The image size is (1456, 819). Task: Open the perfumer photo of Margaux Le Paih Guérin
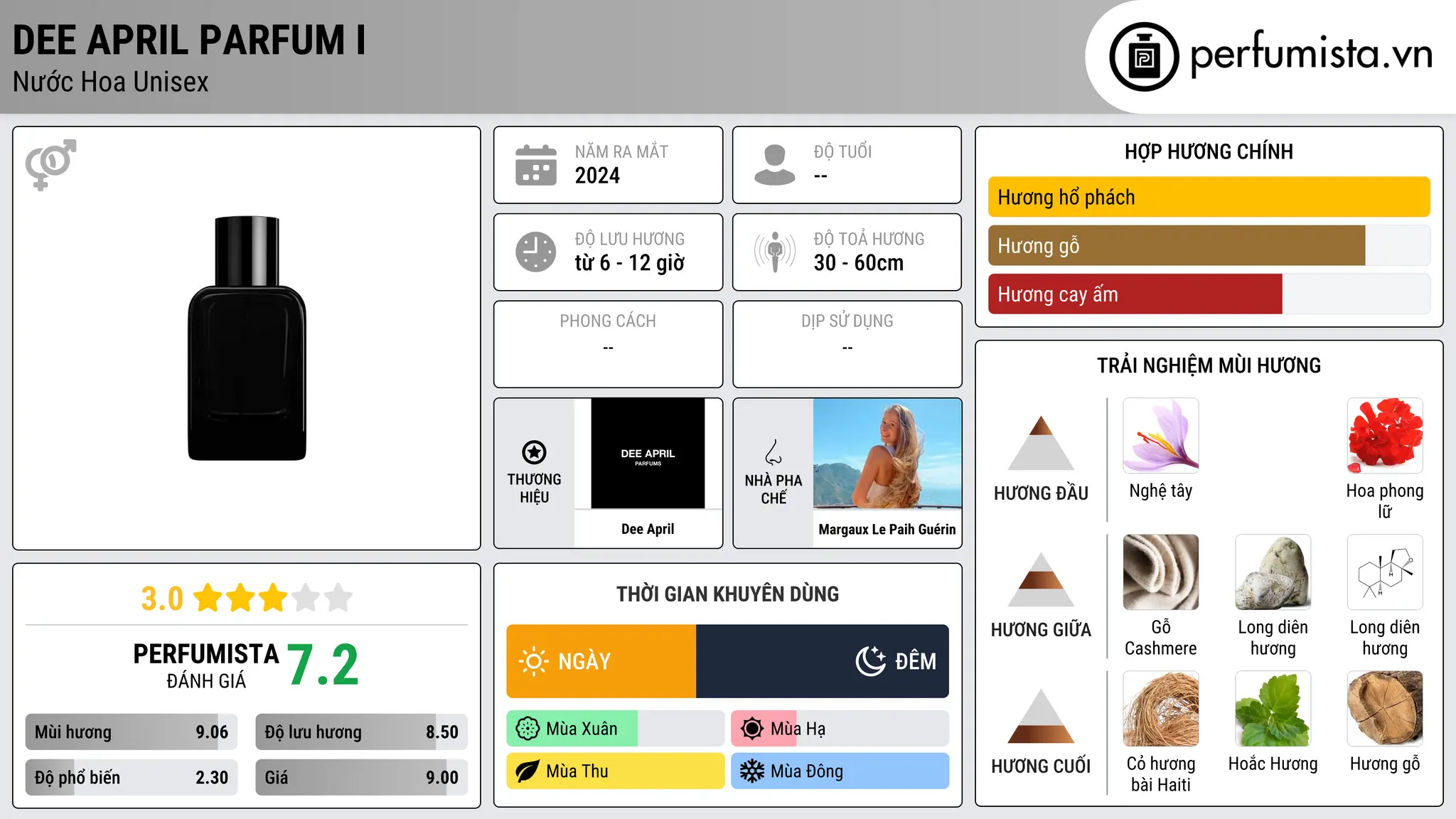(x=887, y=454)
